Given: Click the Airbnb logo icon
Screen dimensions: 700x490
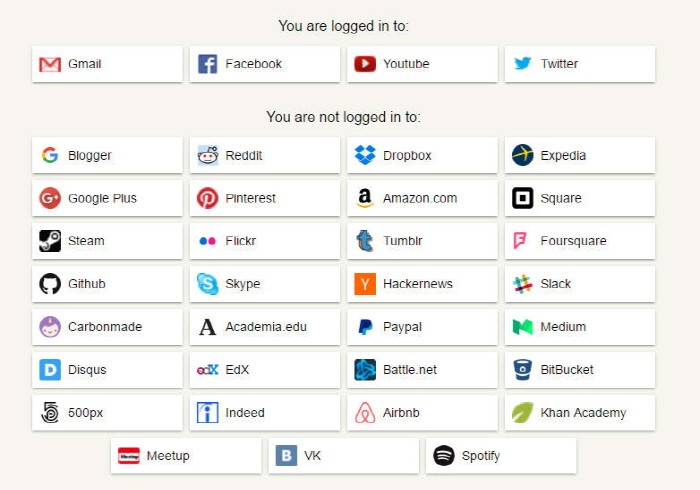Looking at the screenshot, I should click(x=365, y=413).
